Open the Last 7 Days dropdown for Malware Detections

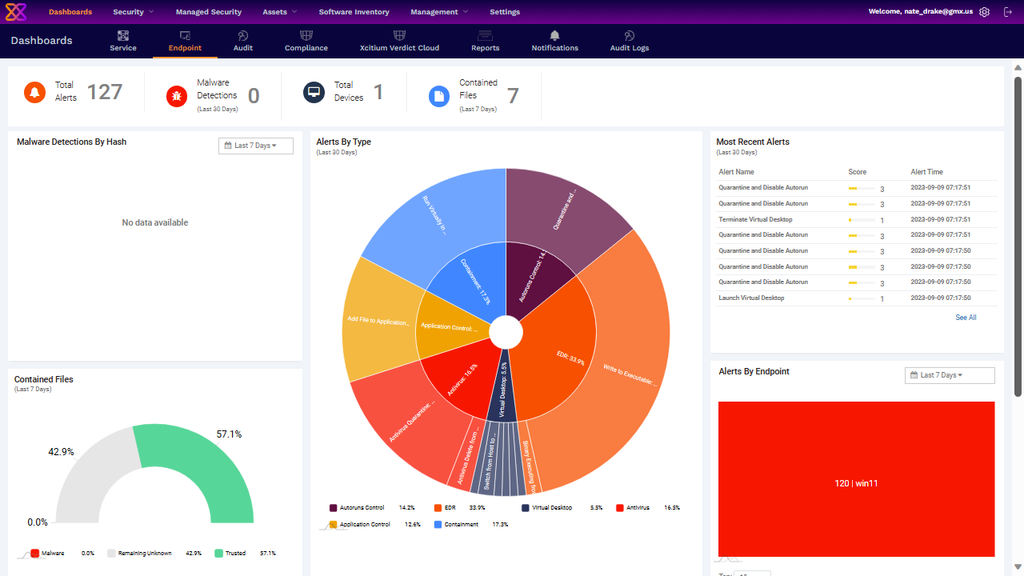[x=256, y=145]
